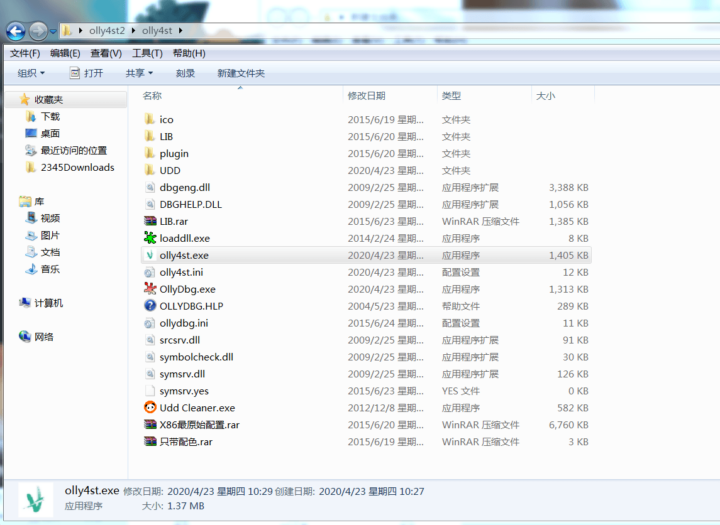Click 新建文件夹 in the toolbar
Screen dimensions: 720x525
click(x=241, y=73)
